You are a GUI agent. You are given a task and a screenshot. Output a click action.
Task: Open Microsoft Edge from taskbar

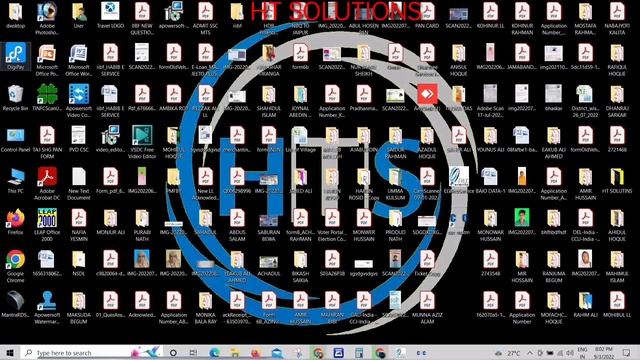pos(214,353)
